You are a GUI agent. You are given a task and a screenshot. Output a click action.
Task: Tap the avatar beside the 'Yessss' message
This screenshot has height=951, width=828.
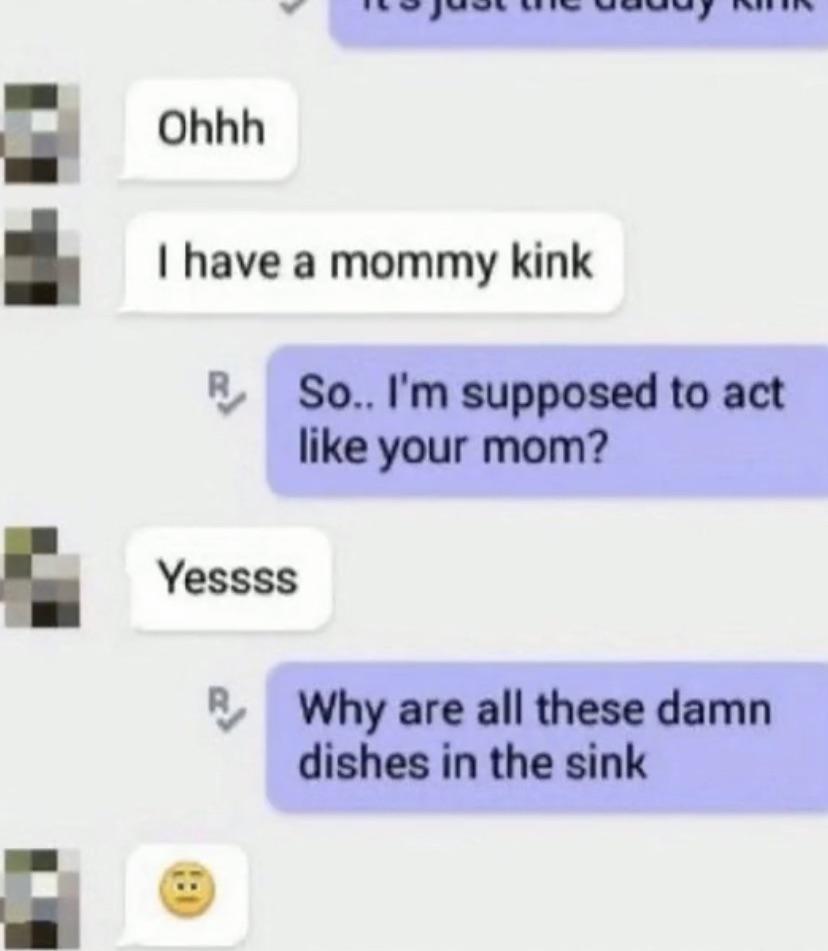point(42,577)
